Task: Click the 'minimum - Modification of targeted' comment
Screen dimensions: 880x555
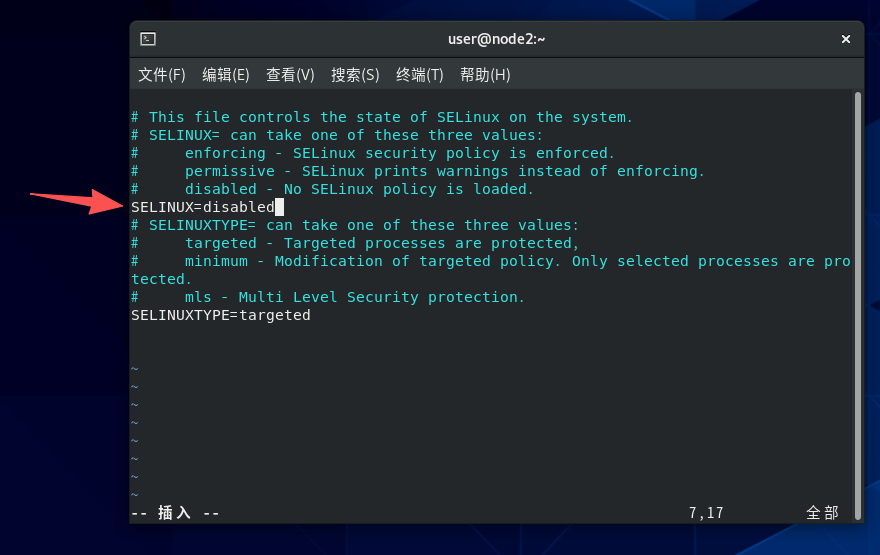Action: click(491, 261)
